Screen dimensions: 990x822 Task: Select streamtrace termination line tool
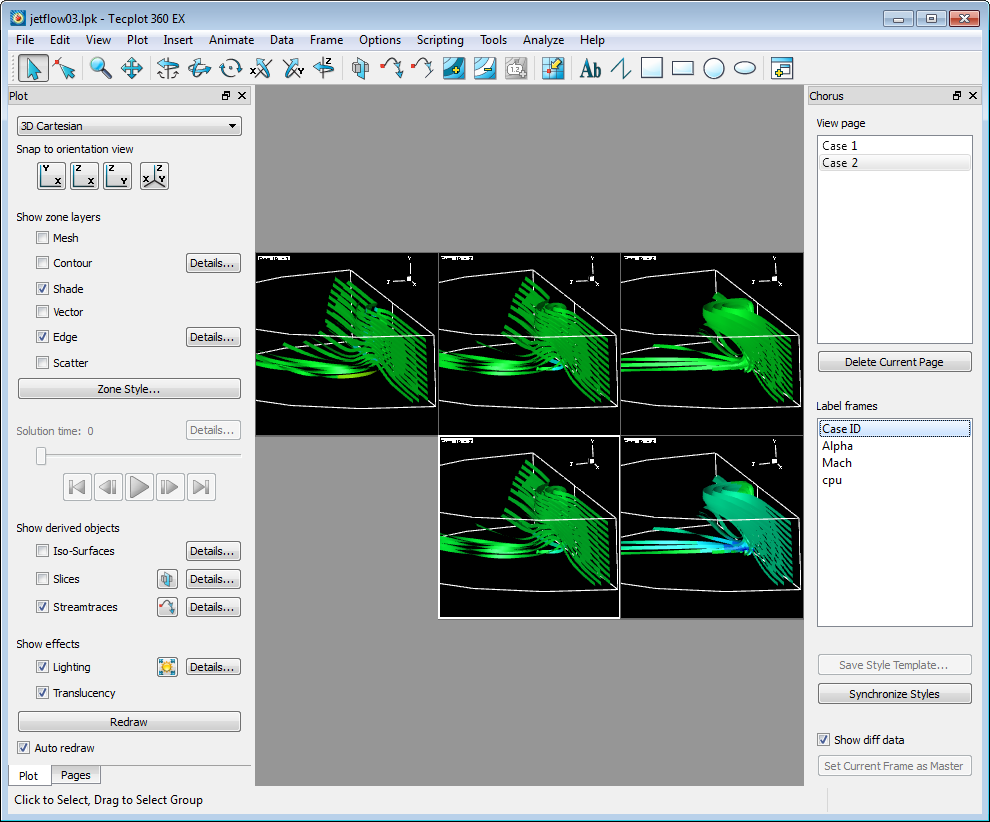click(x=422, y=68)
